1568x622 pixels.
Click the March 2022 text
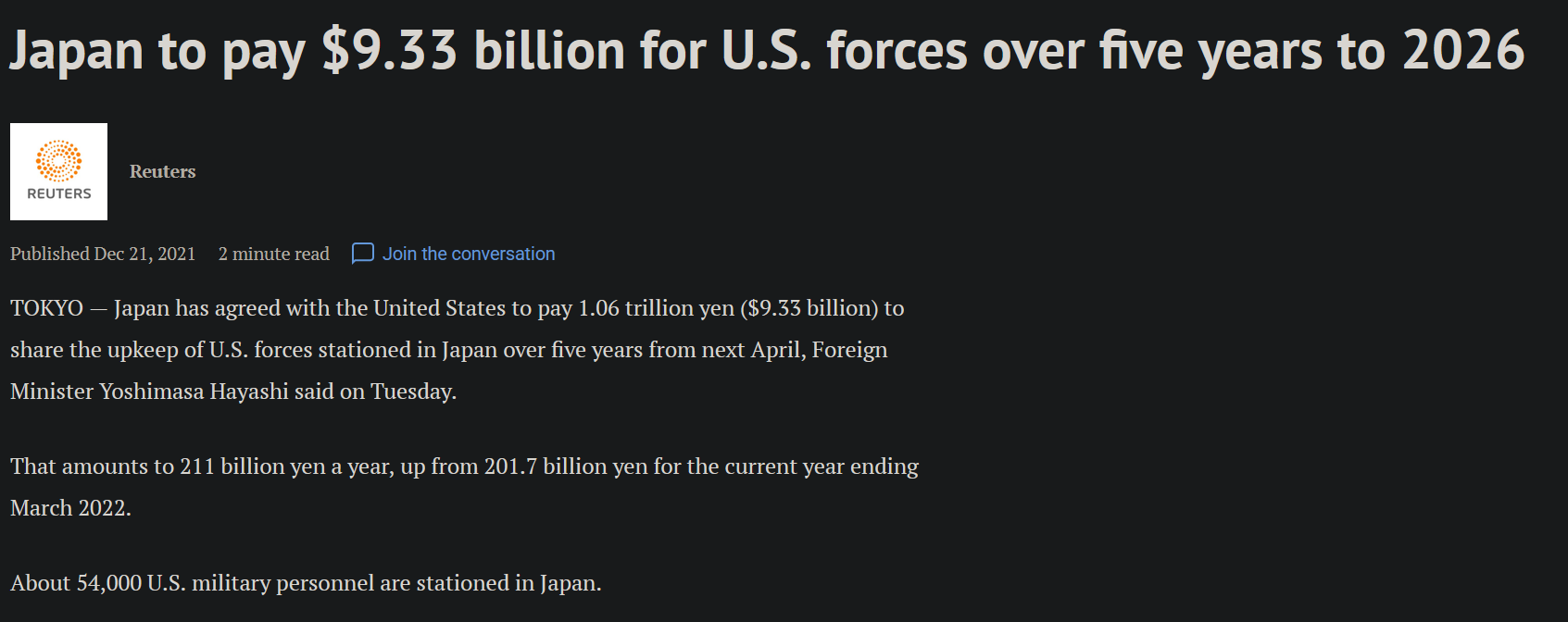(69, 508)
